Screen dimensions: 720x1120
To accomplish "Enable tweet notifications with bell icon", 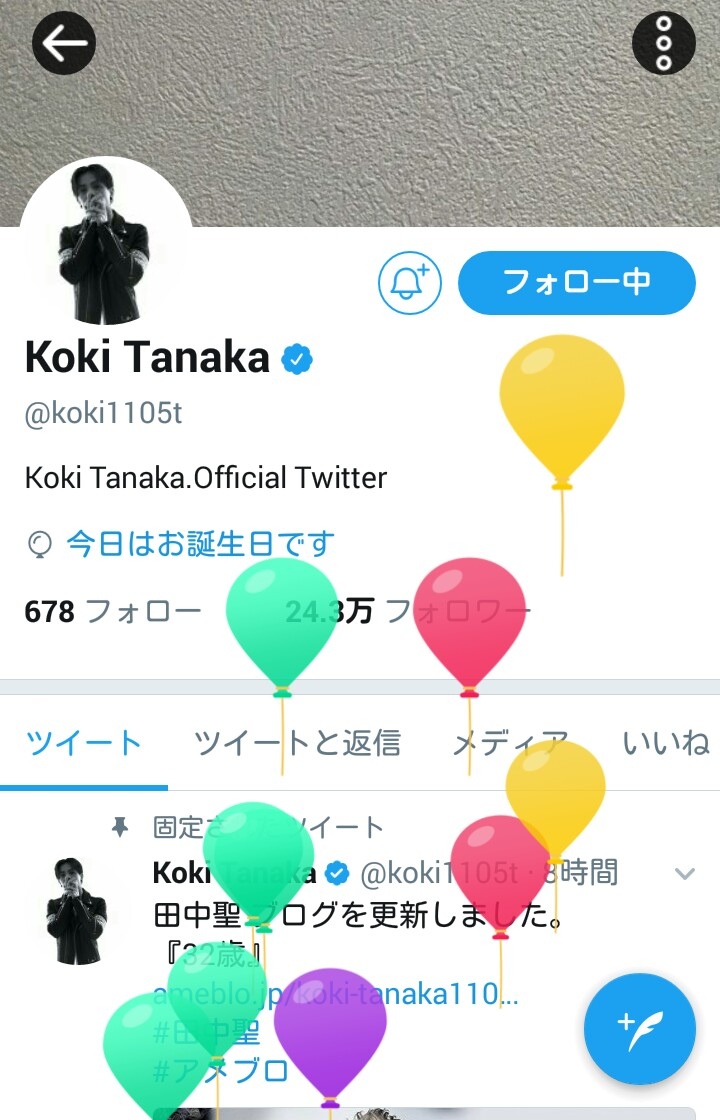I will [409, 283].
